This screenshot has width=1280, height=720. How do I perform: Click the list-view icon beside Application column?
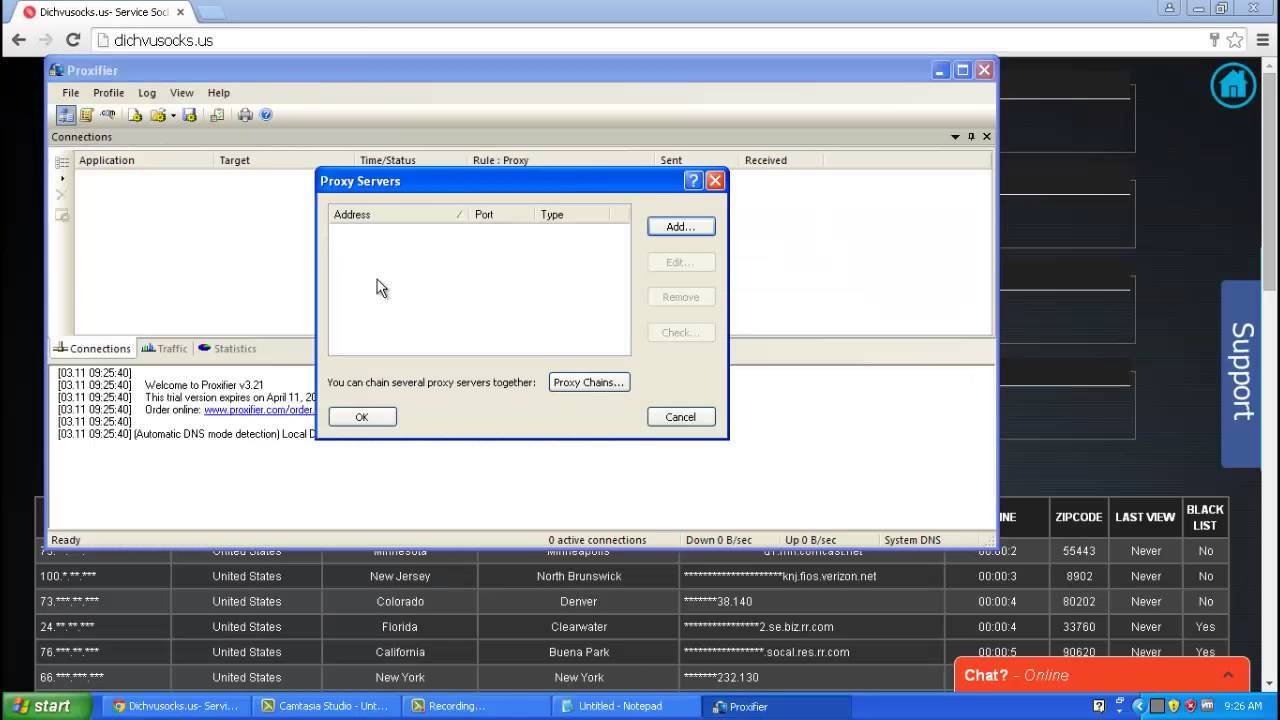coord(62,162)
